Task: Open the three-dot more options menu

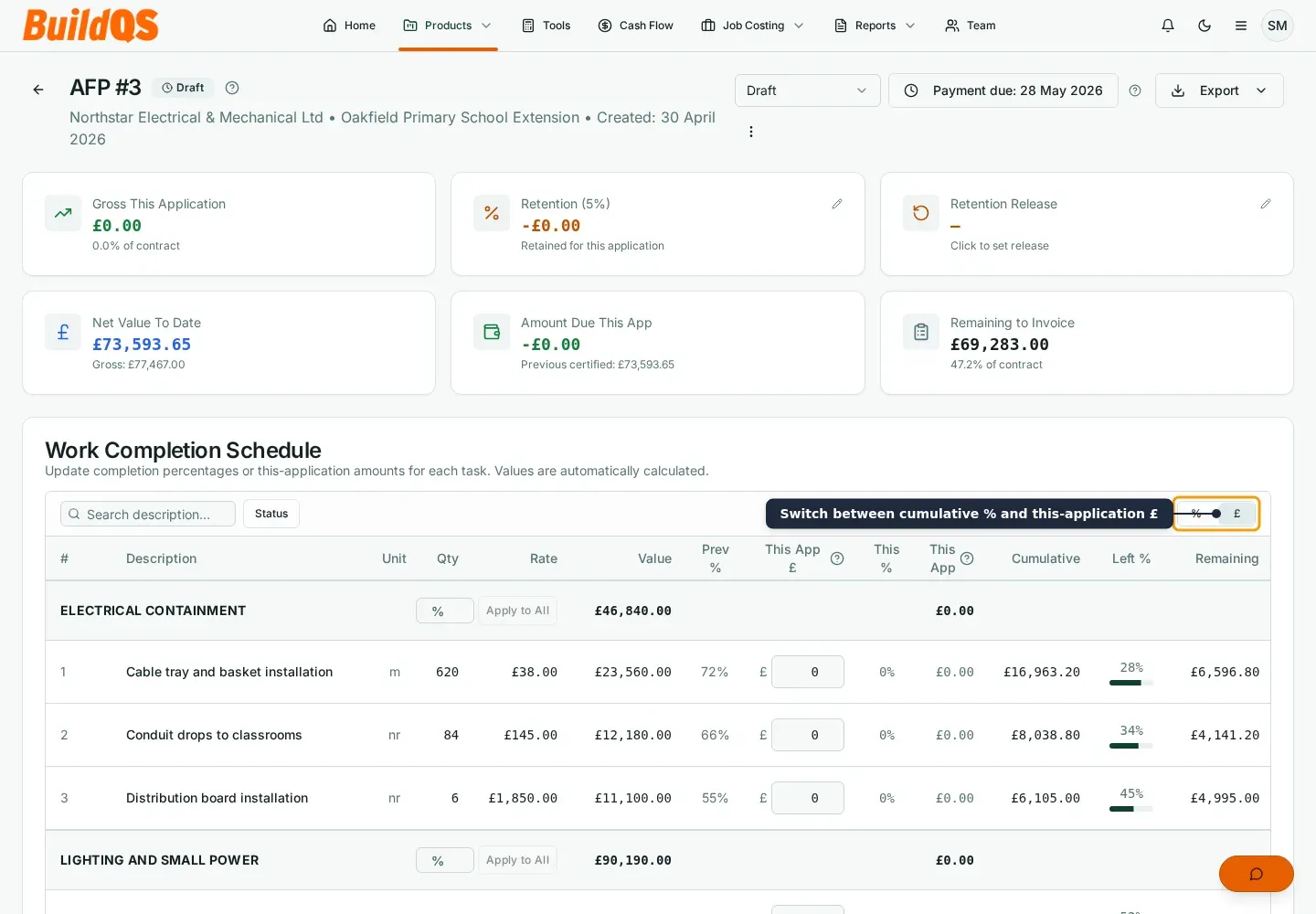Action: tap(751, 132)
